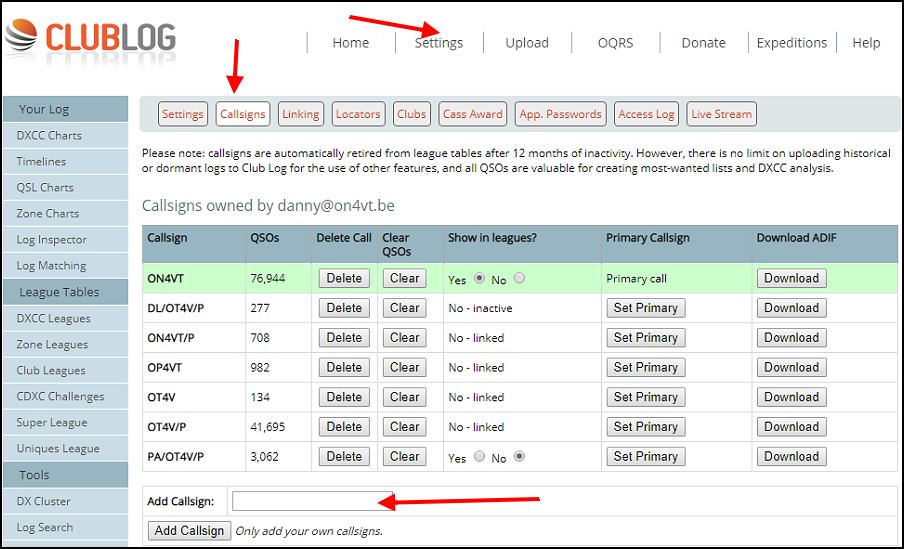Open the Settings menu in top navigation
The width and height of the screenshot is (904, 549).
[439, 43]
